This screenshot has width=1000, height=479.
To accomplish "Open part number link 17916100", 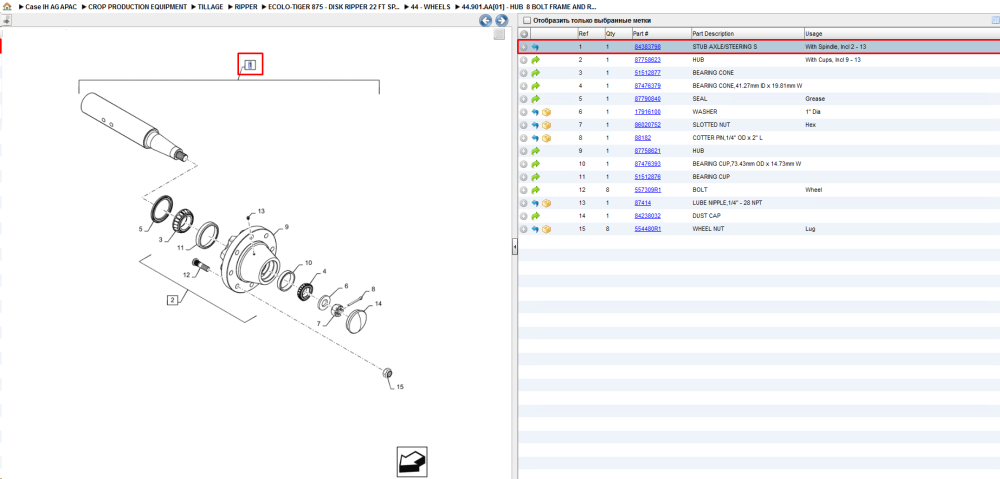I will click(x=647, y=112).
